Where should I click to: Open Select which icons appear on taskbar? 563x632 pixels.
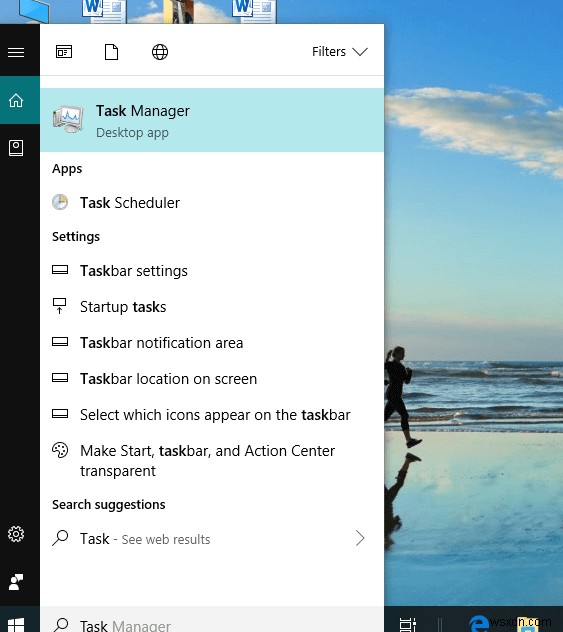212,414
